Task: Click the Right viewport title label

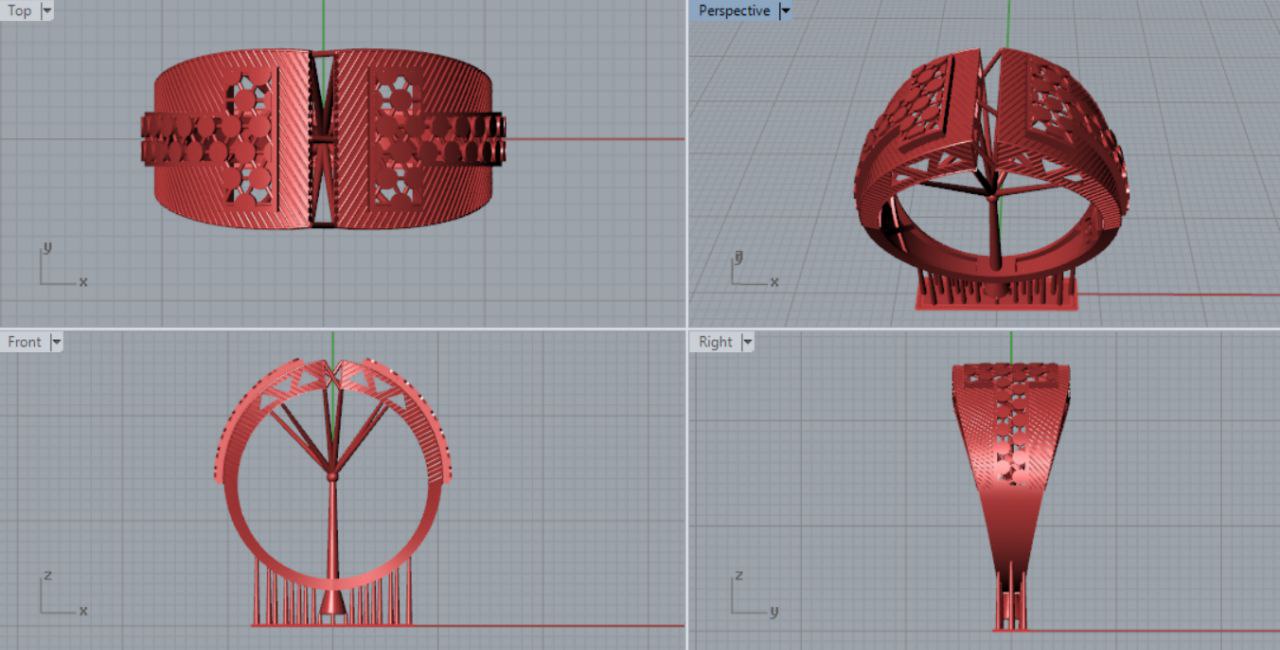Action: point(715,342)
